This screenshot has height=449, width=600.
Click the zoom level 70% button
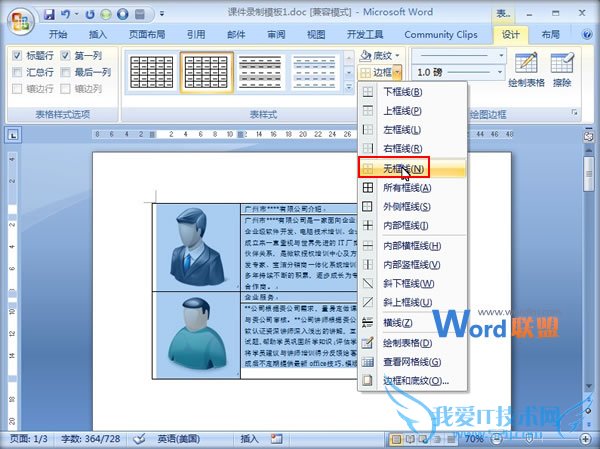pyautogui.click(x=474, y=438)
